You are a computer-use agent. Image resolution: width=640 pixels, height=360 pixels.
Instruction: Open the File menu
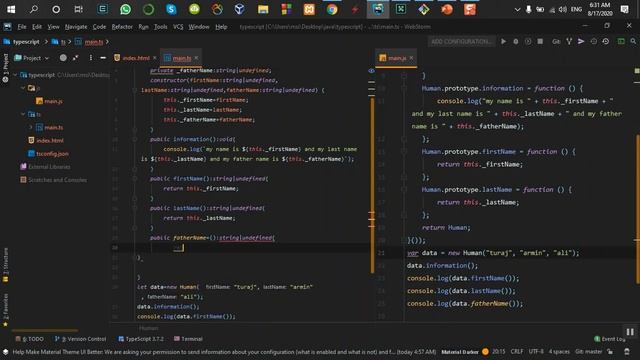(x=22, y=27)
